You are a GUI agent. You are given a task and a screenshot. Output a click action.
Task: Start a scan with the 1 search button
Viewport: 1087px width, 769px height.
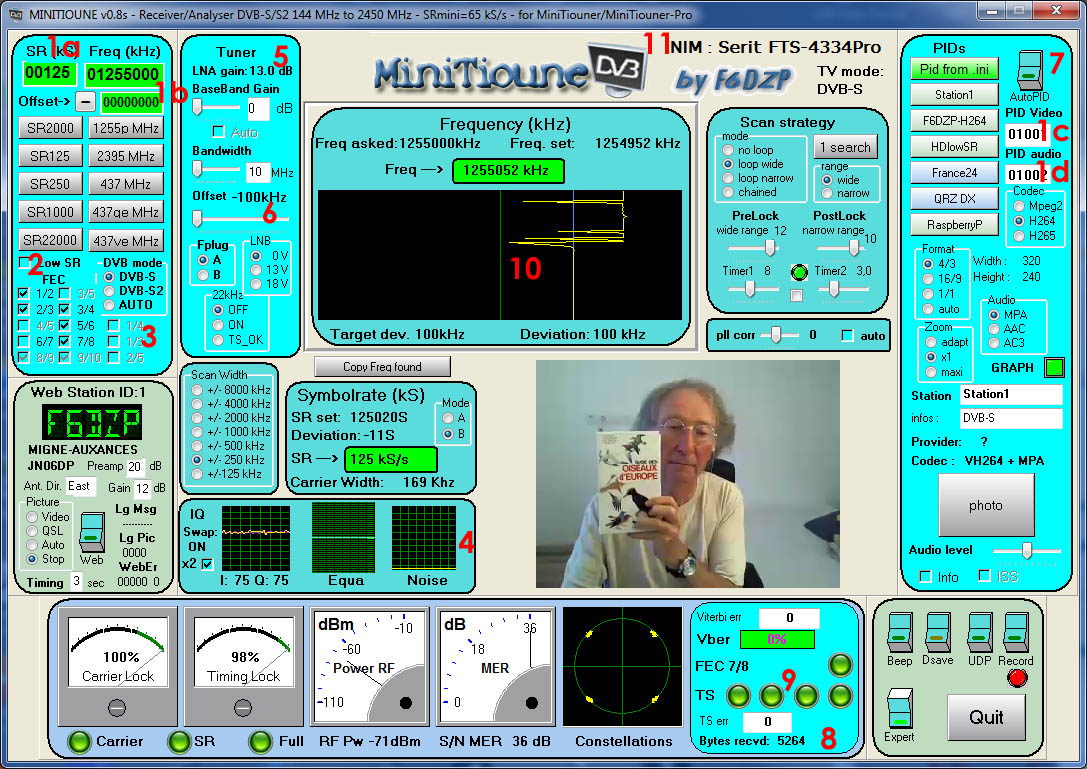(846, 146)
